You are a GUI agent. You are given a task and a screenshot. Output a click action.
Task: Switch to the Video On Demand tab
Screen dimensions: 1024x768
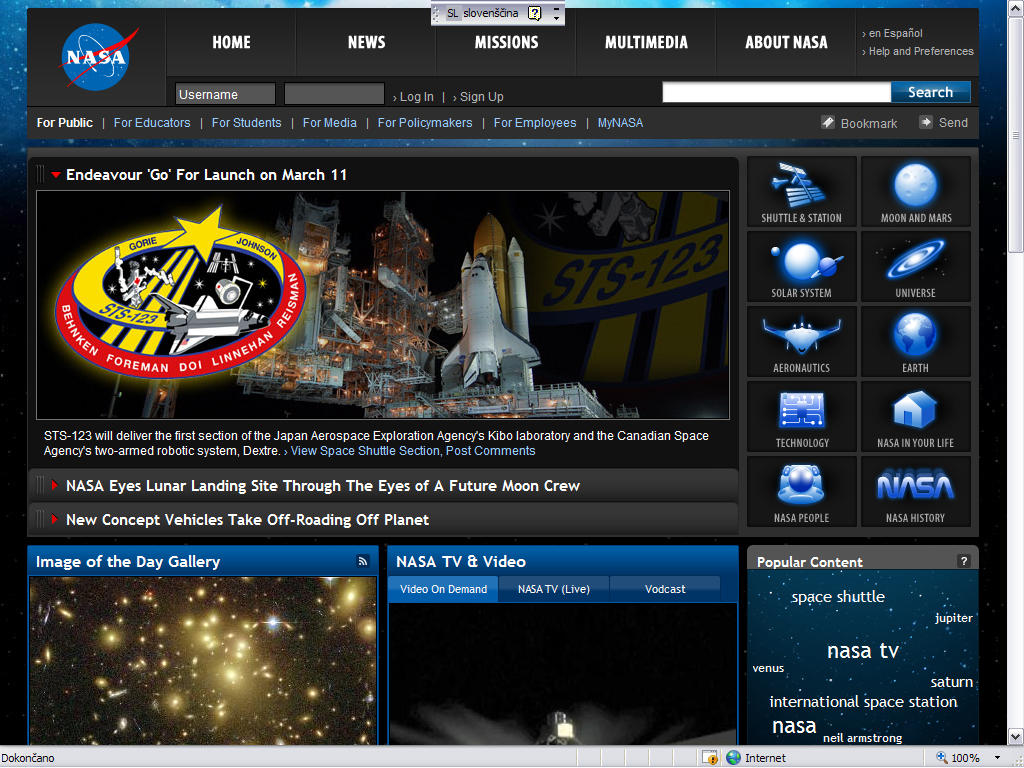[x=443, y=589]
